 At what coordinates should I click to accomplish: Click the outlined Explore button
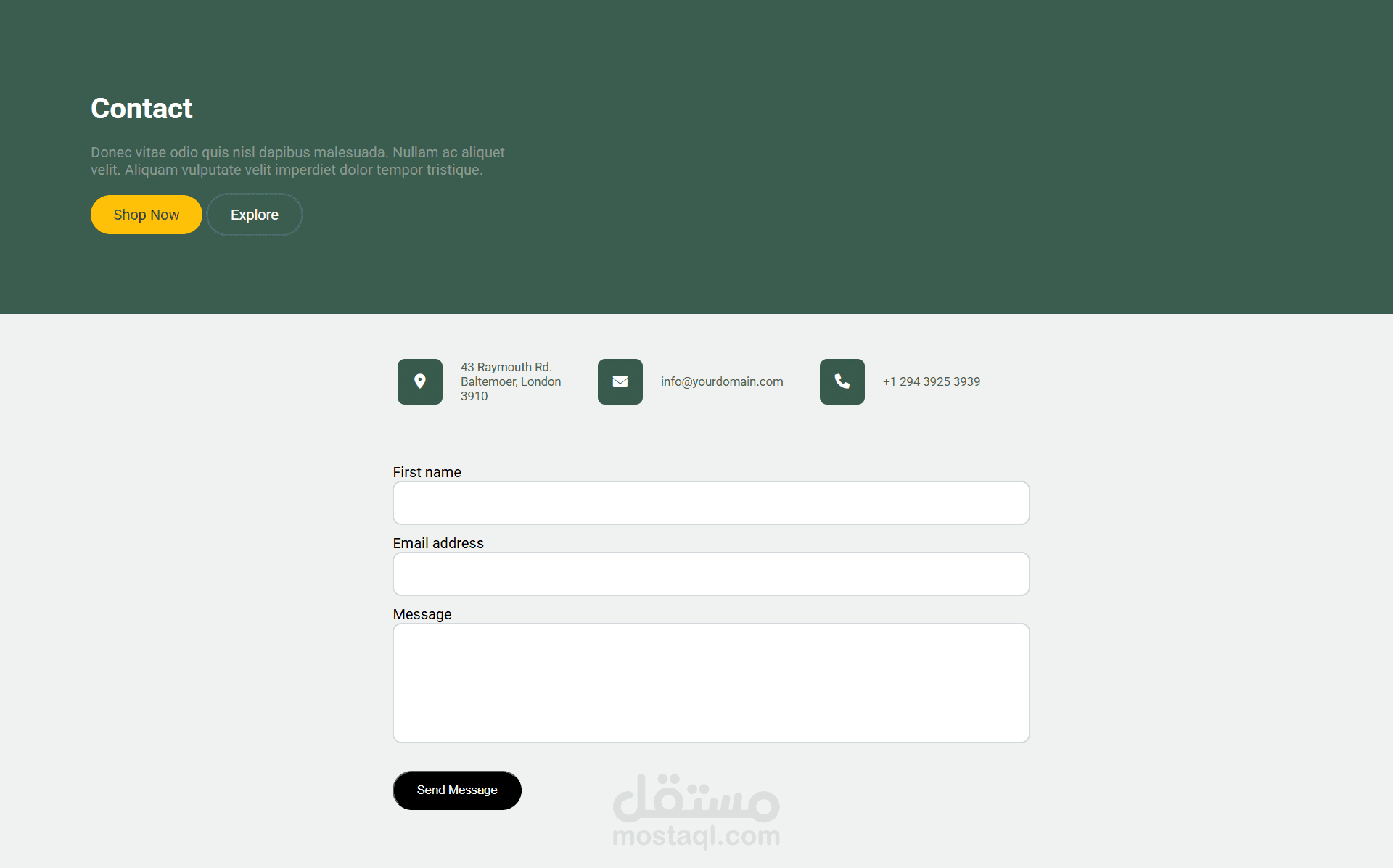(254, 215)
